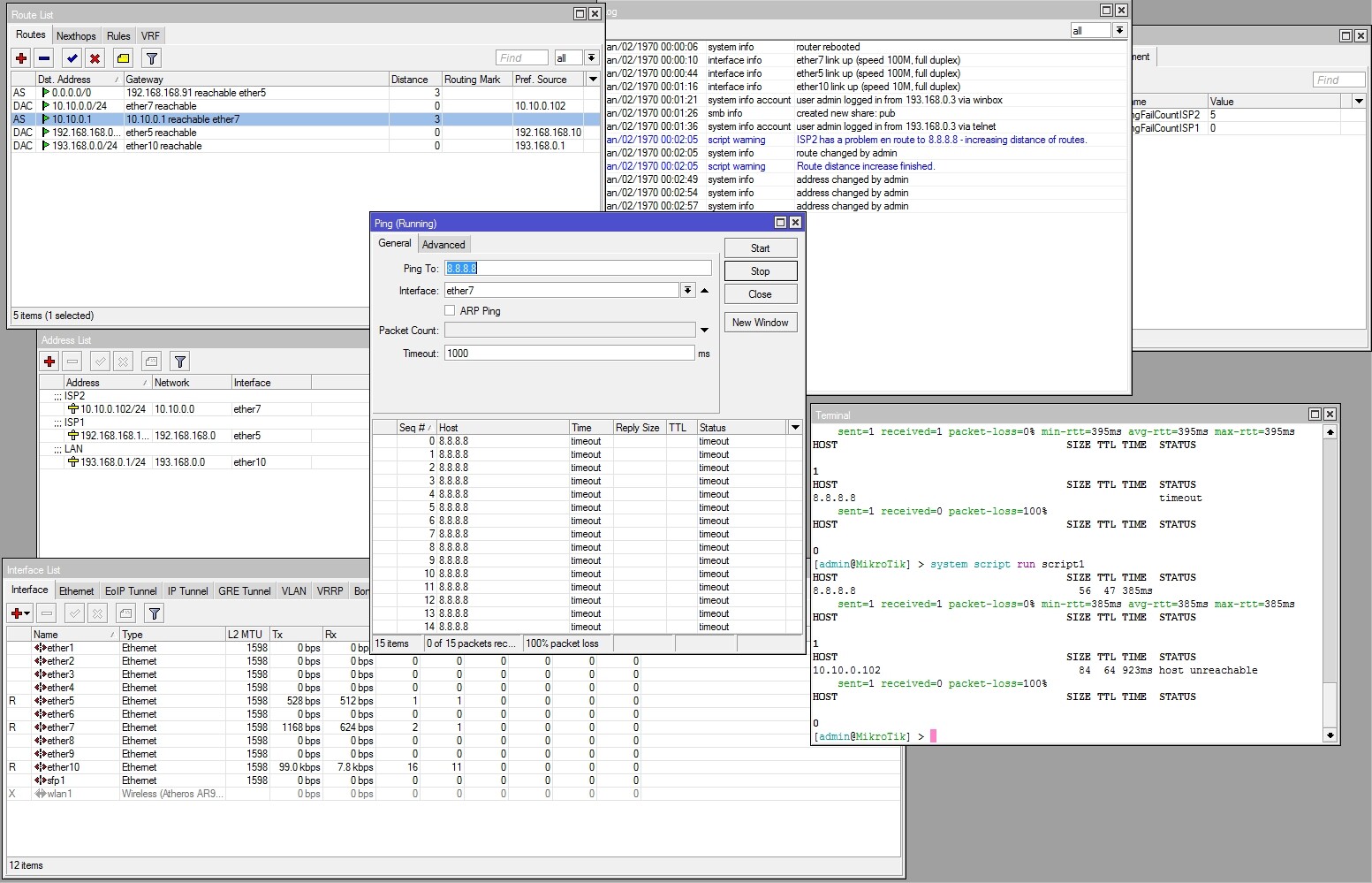Remove the selected address with the minus icon
The width and height of the screenshot is (1372, 883).
coord(72,361)
